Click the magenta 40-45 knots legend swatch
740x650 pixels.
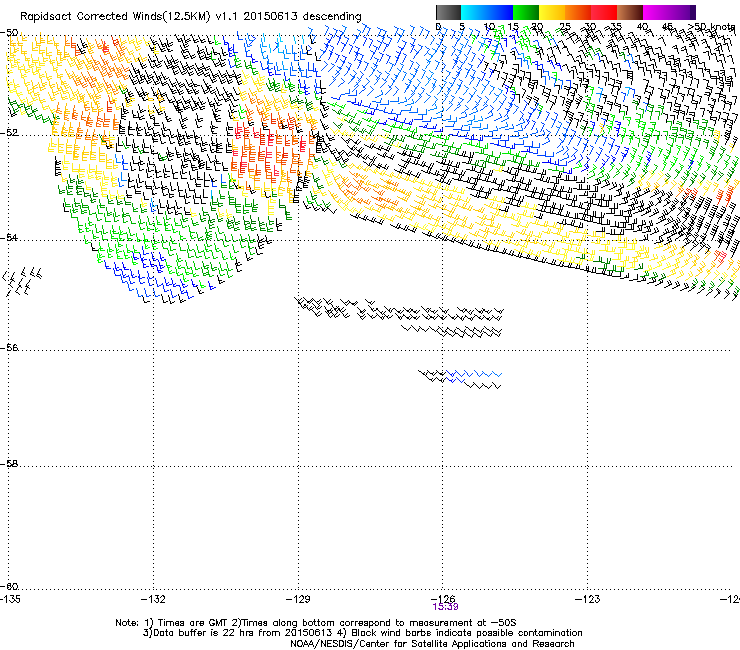656,12
